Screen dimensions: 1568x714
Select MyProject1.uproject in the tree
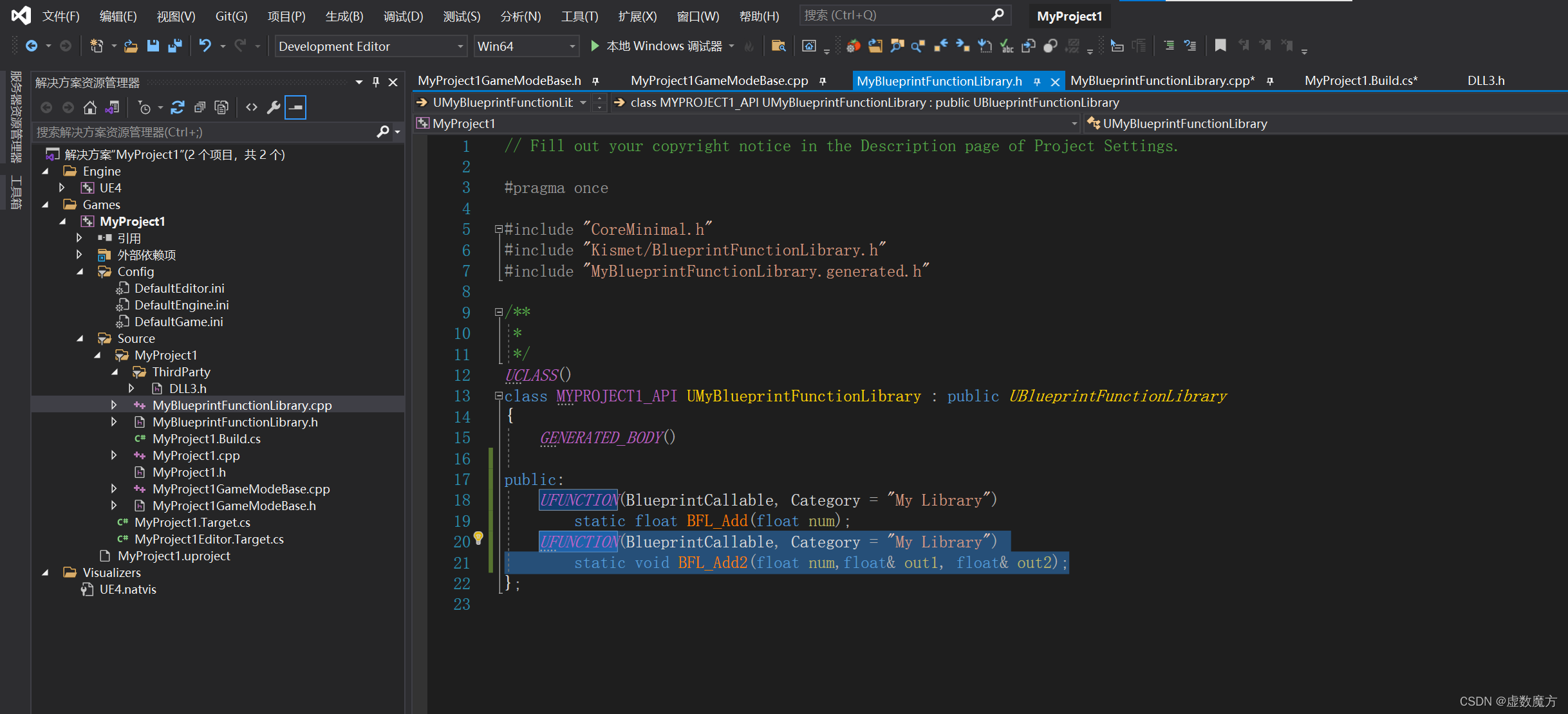(x=174, y=556)
